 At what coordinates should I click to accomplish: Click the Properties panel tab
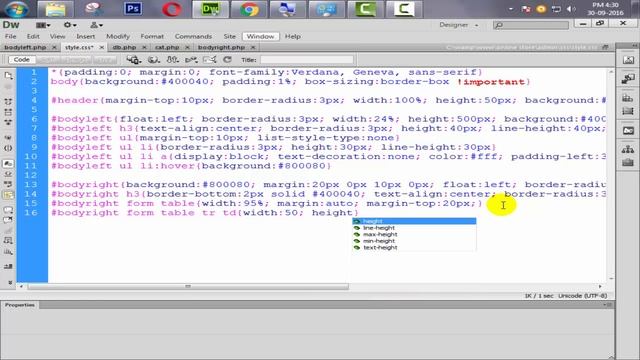pos(20,305)
